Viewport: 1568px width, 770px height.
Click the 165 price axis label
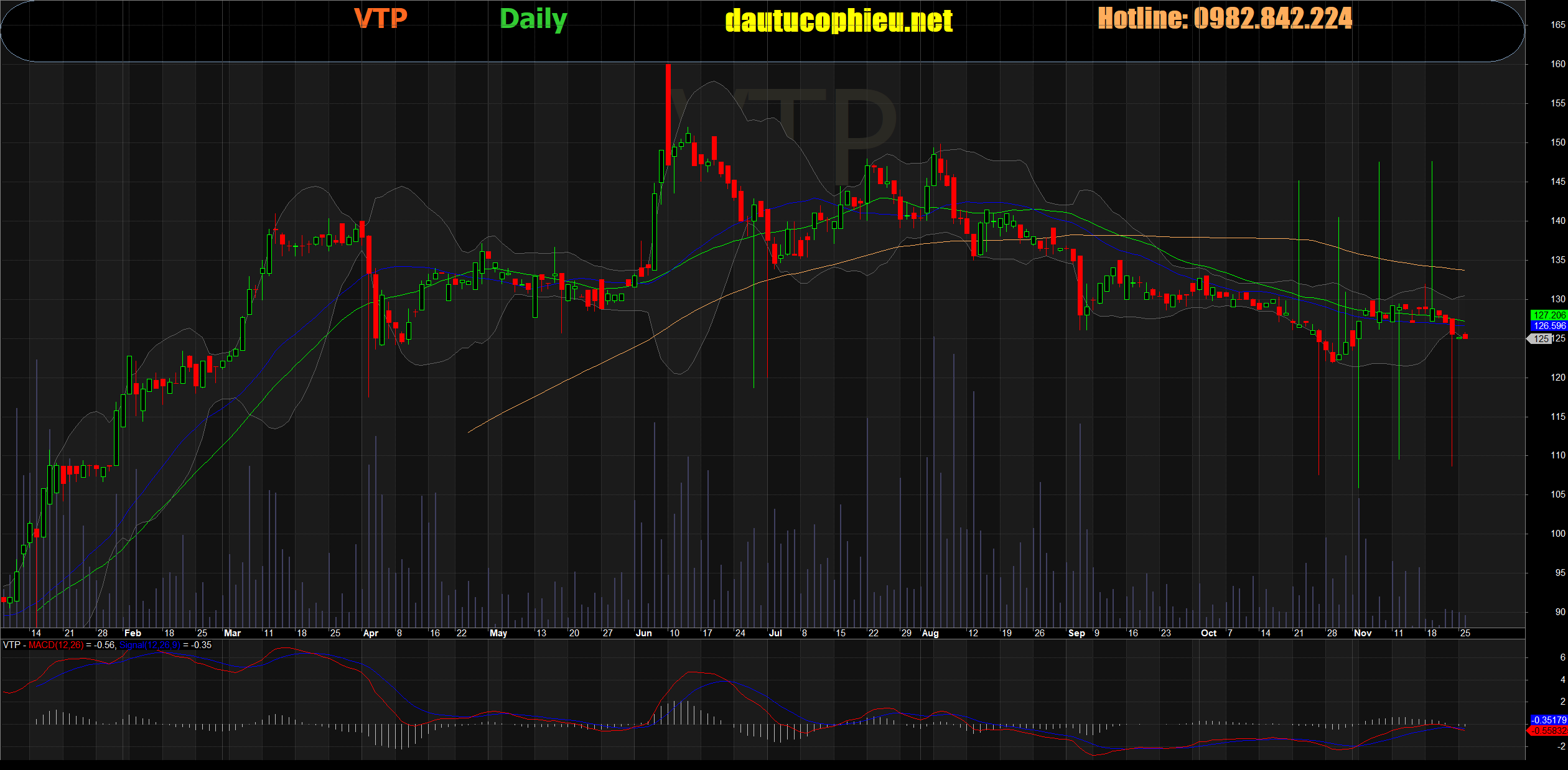pyautogui.click(x=1558, y=25)
